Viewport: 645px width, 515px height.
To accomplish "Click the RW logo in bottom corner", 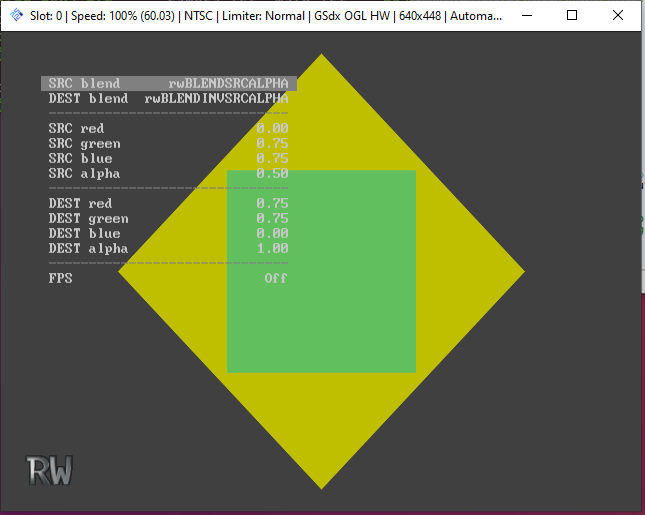I will coord(50,470).
